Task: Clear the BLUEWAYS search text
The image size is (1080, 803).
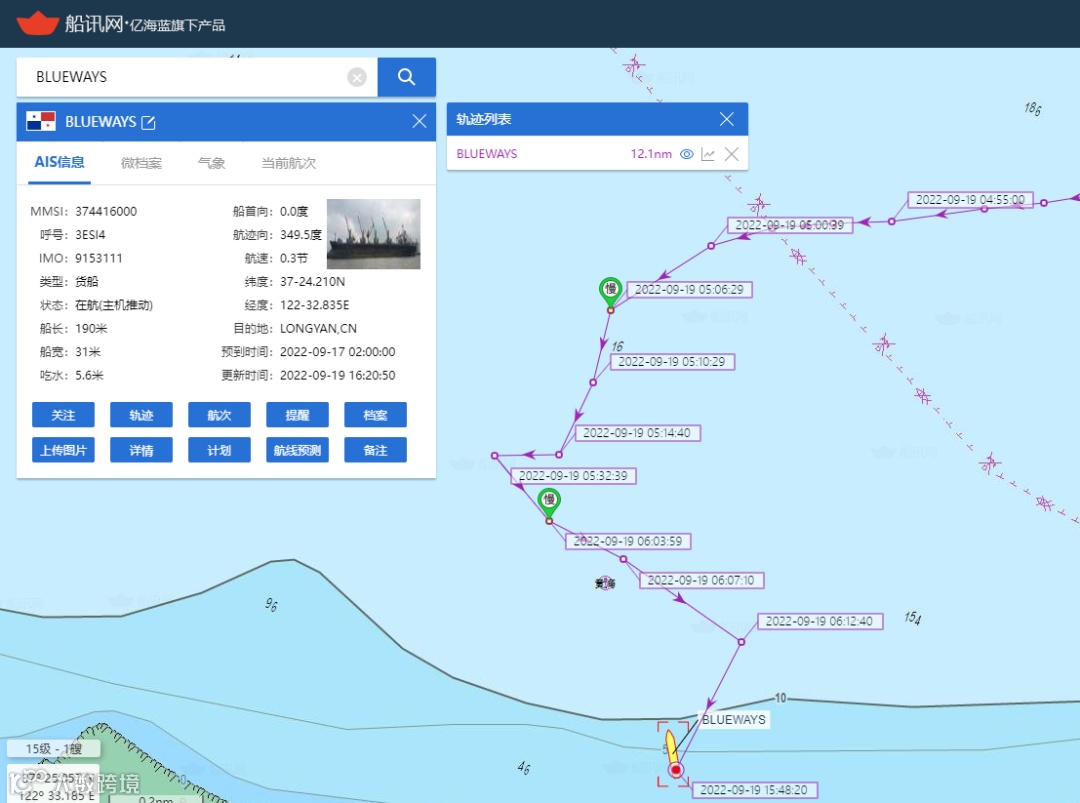Action: (x=357, y=77)
